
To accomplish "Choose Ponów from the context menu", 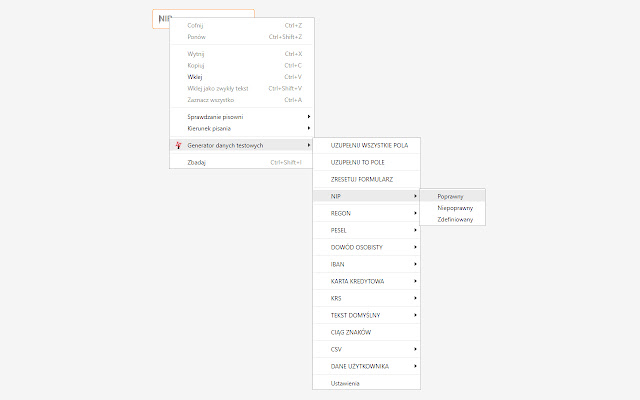I will click(x=241, y=37).
